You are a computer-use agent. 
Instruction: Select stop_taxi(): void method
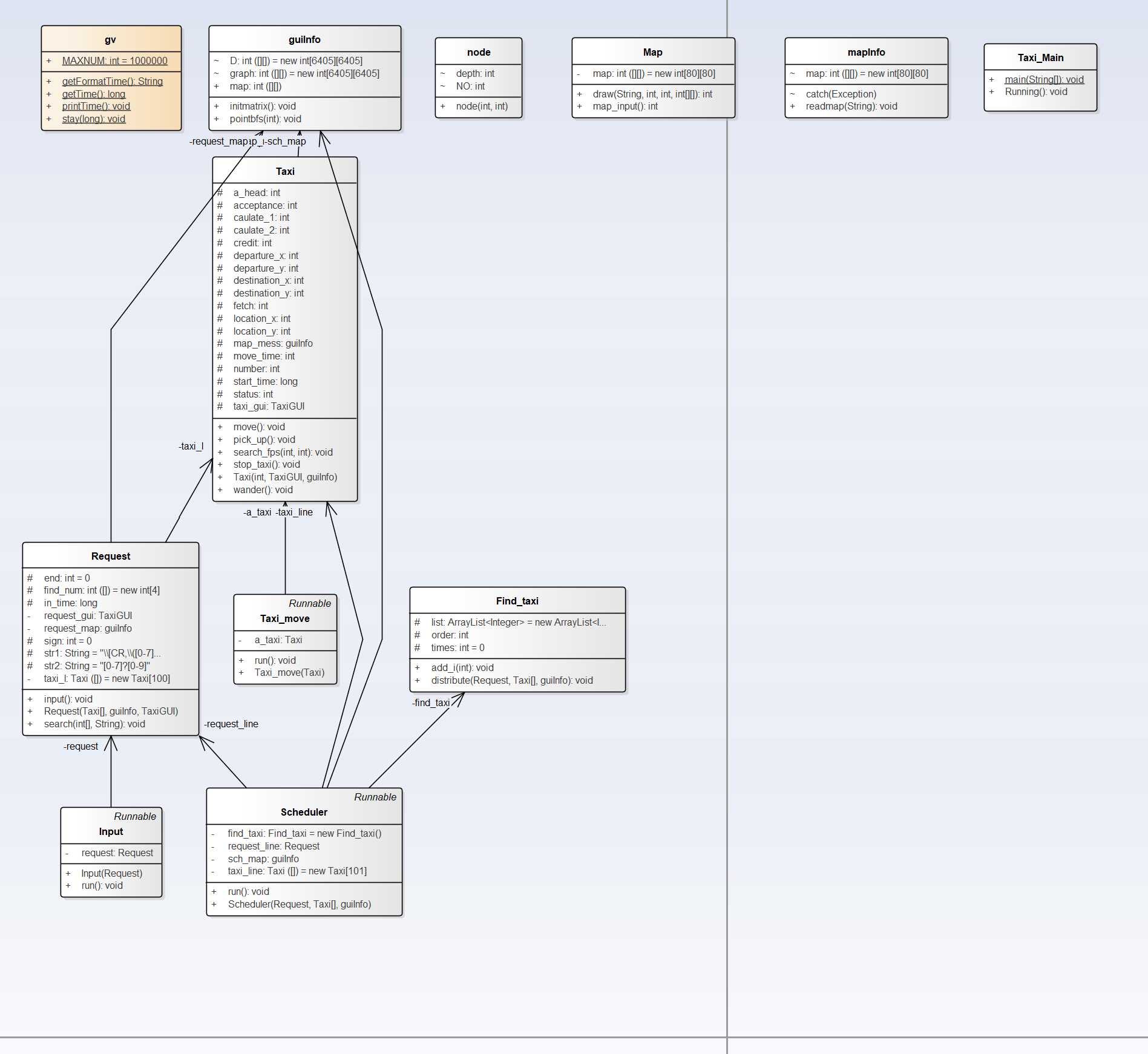click(267, 464)
